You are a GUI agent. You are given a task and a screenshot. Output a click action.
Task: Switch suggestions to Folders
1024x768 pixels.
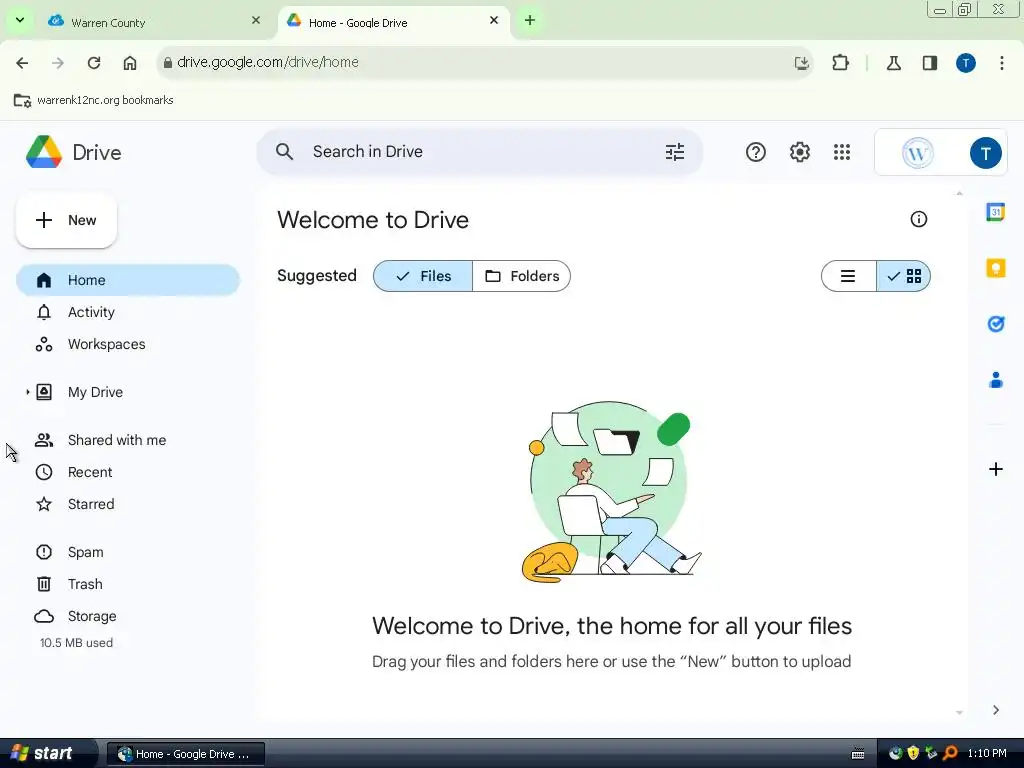(521, 276)
